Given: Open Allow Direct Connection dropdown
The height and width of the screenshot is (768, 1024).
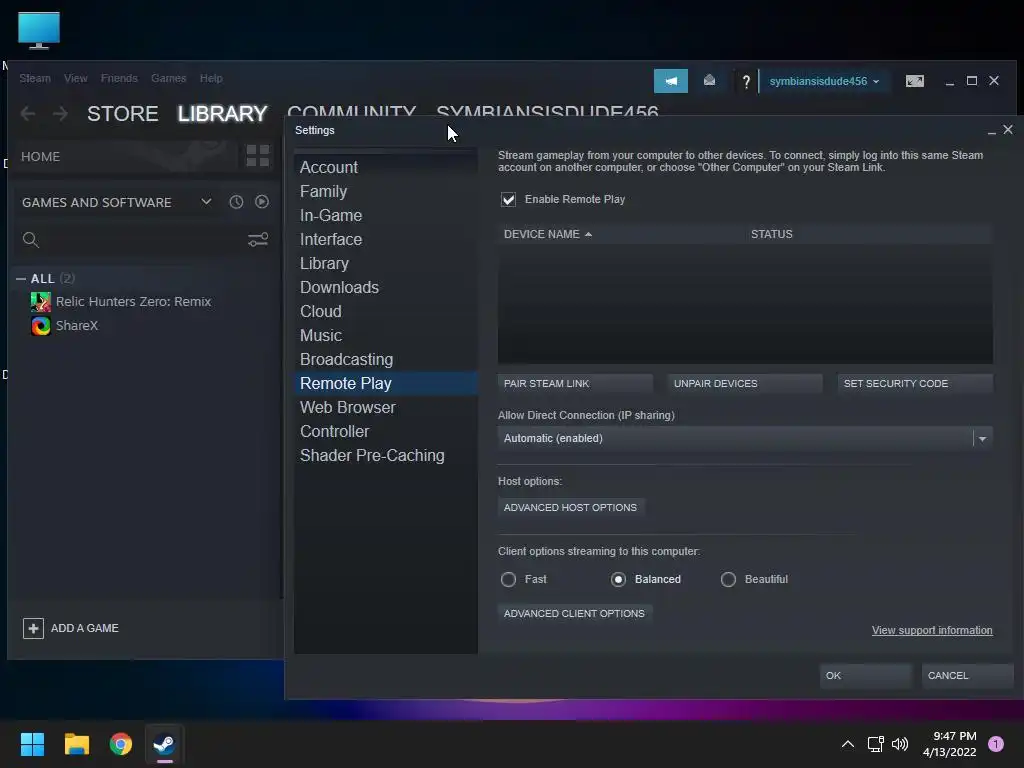Looking at the screenshot, I should [x=745, y=438].
